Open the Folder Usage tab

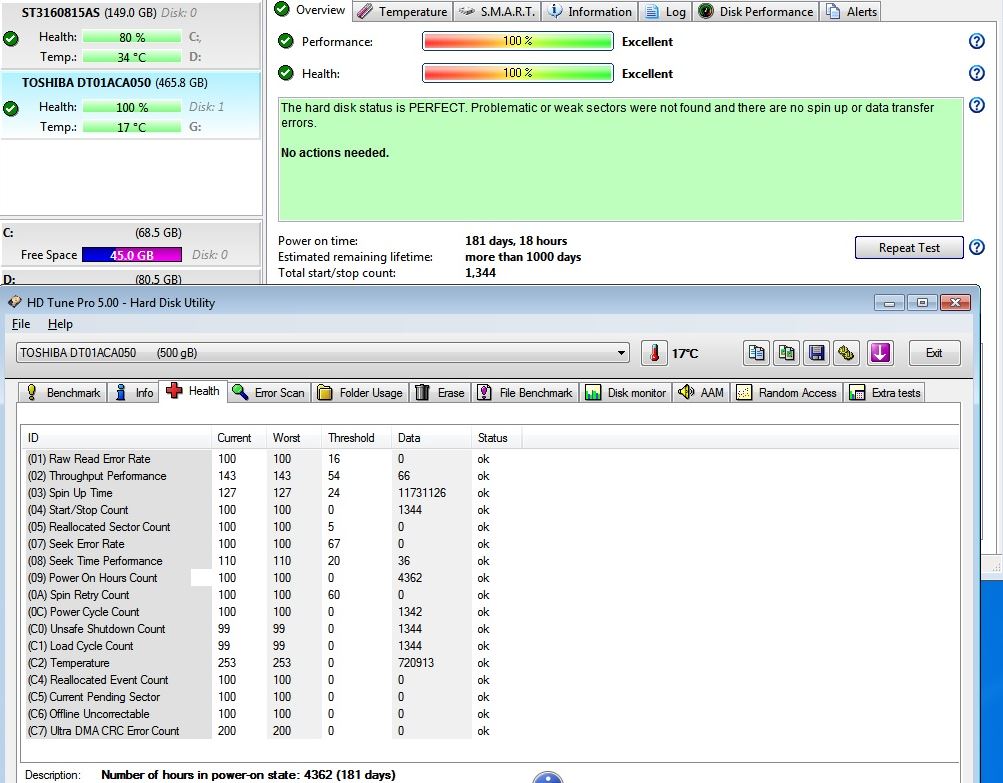click(x=360, y=393)
